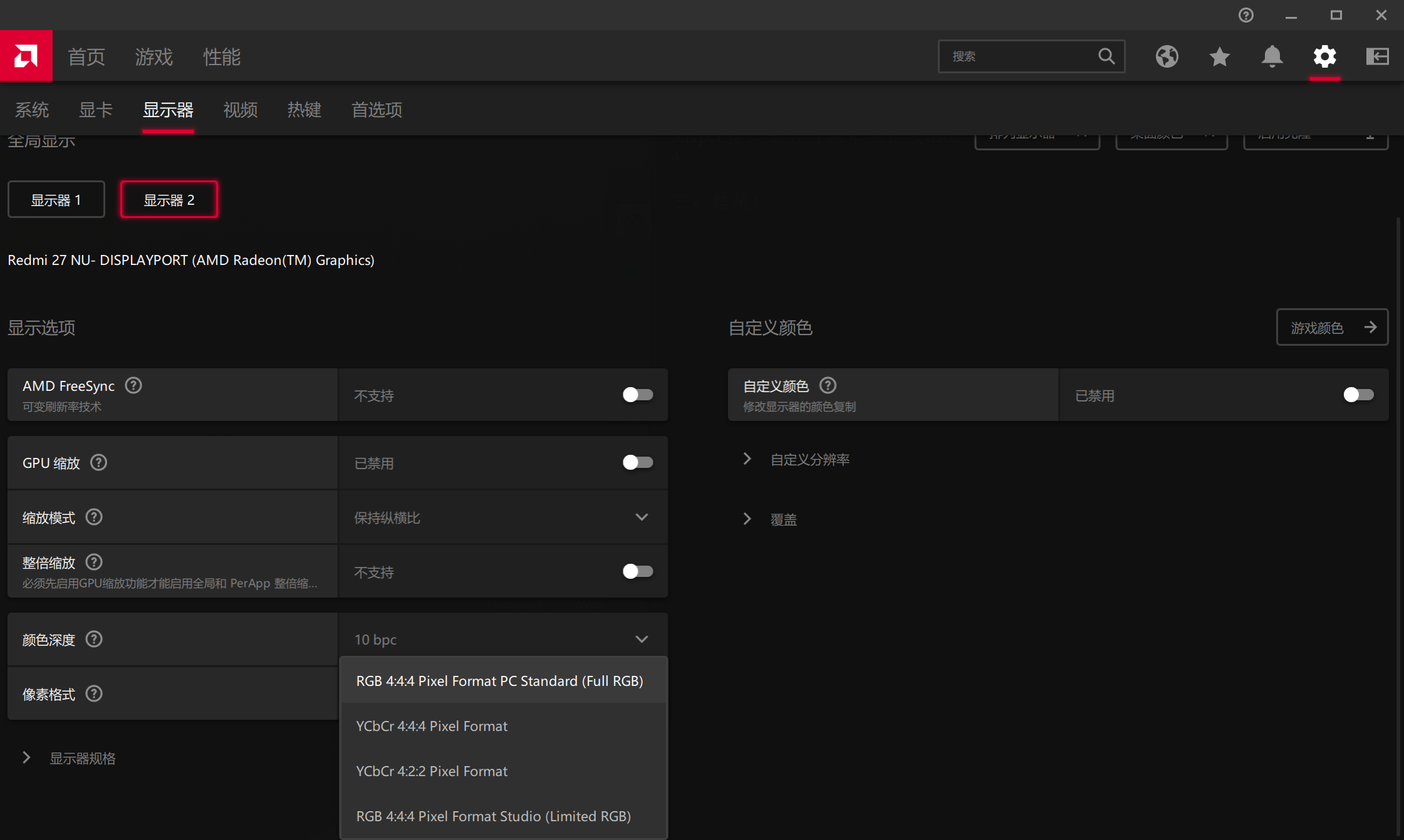Switch to 热键 settings tab
Screen dimensions: 1404x840
tap(304, 110)
